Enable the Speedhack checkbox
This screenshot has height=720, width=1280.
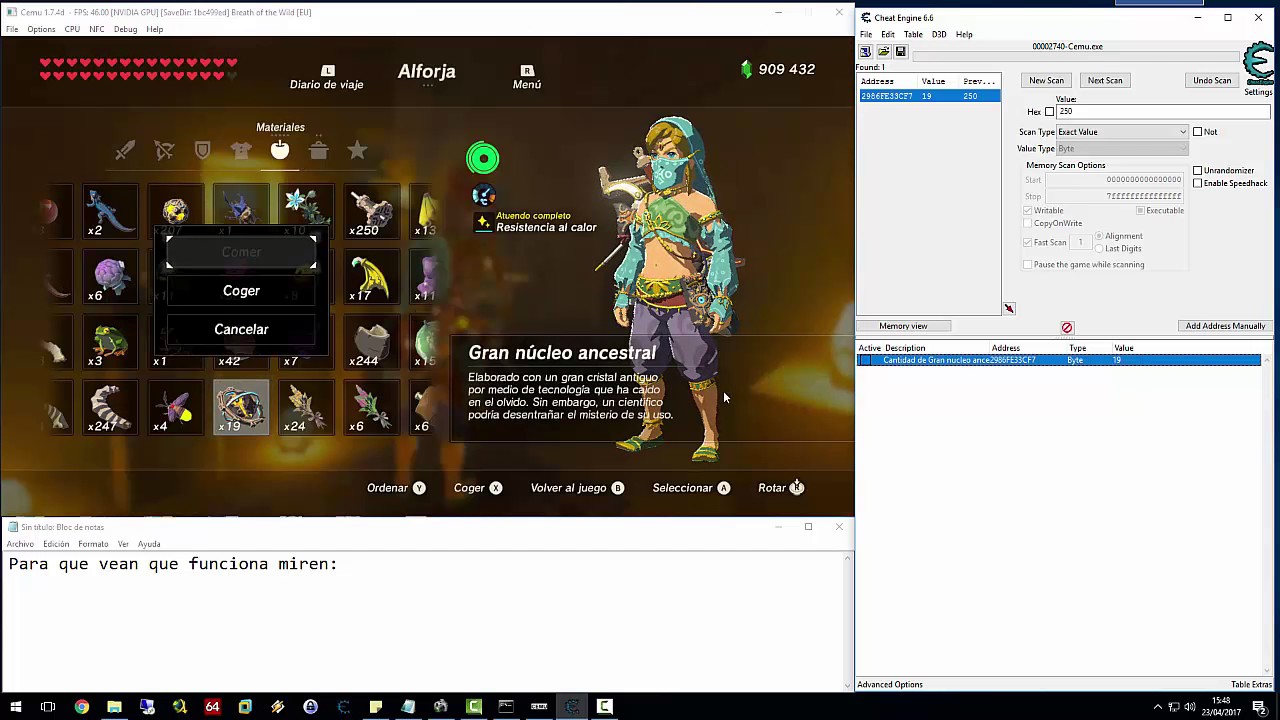1197,183
